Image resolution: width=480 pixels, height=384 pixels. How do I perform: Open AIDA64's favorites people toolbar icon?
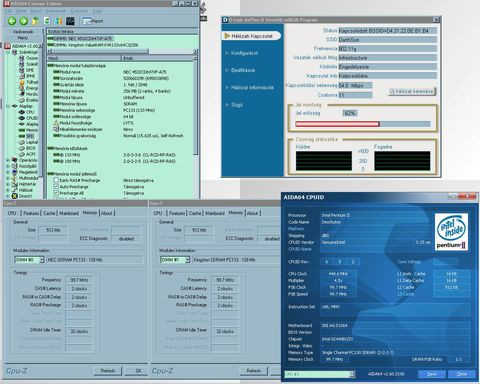click(59, 21)
